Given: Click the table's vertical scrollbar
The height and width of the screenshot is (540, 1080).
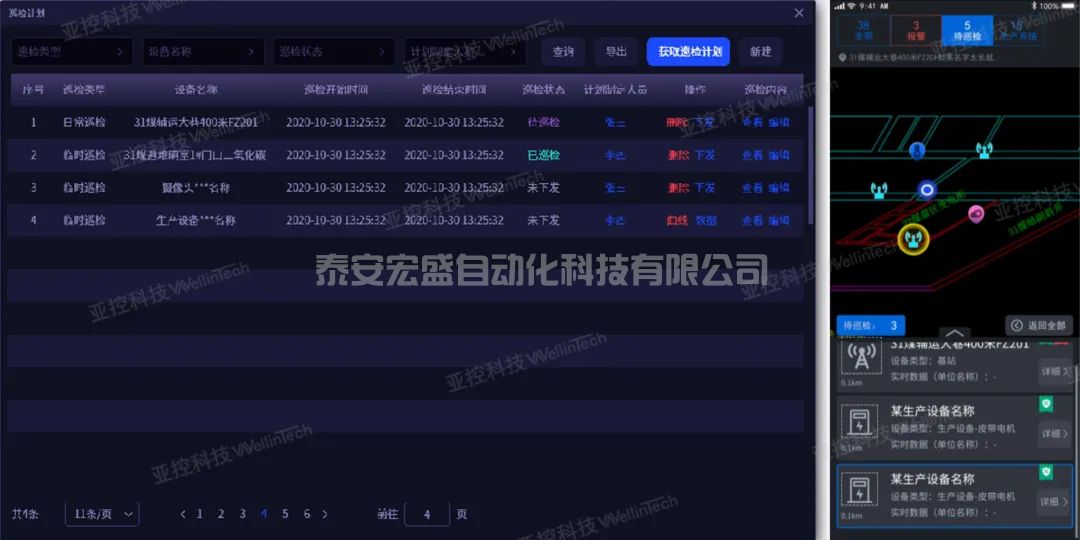Looking at the screenshot, I should click(x=810, y=165).
